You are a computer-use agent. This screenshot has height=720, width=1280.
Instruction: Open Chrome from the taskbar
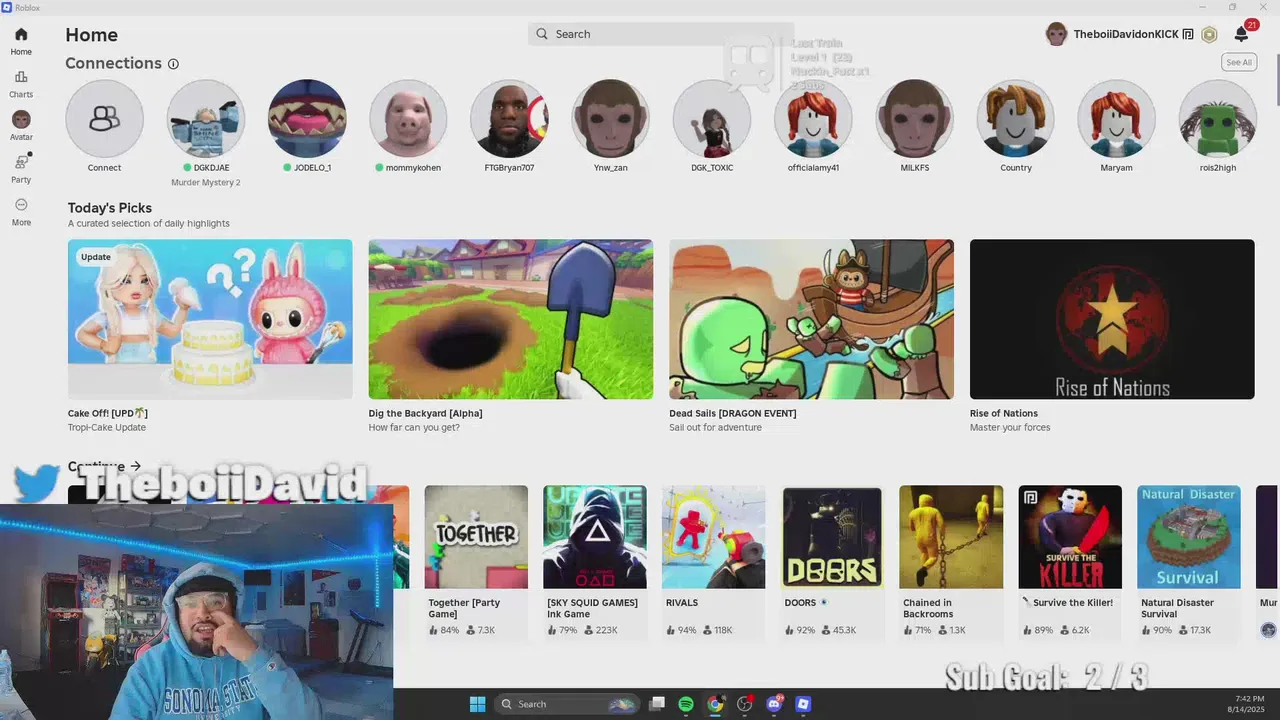point(715,704)
